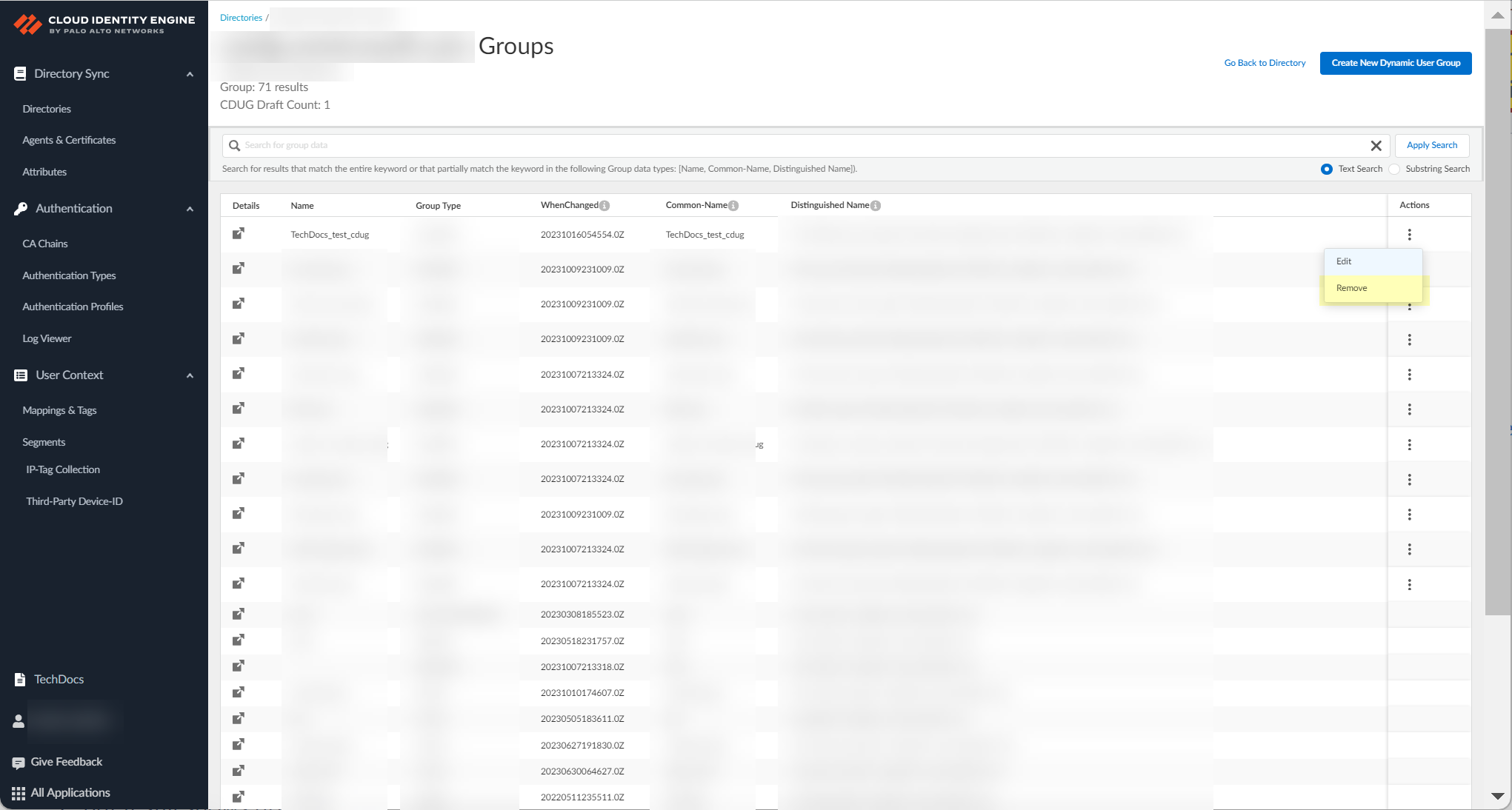
Task: Collapse the Authentication section chevron
Action: pos(190,209)
